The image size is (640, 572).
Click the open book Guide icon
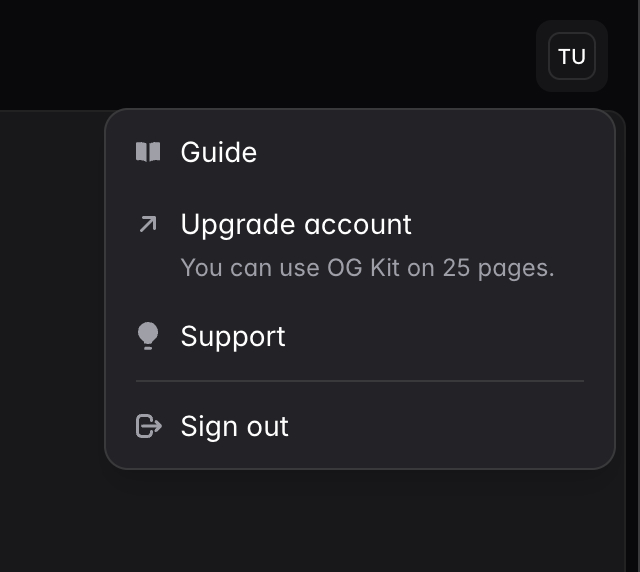[x=148, y=152]
